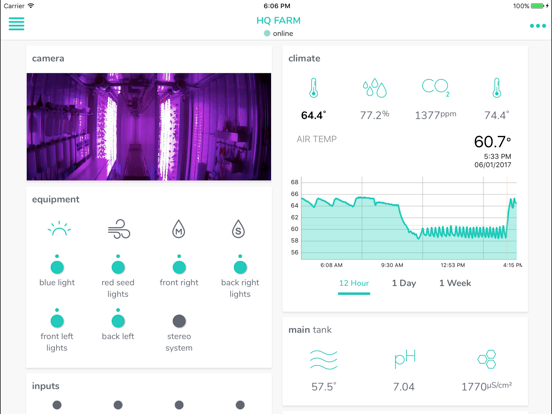Toggle the front right switch
This screenshot has height=414, width=552.
pyautogui.click(x=179, y=267)
